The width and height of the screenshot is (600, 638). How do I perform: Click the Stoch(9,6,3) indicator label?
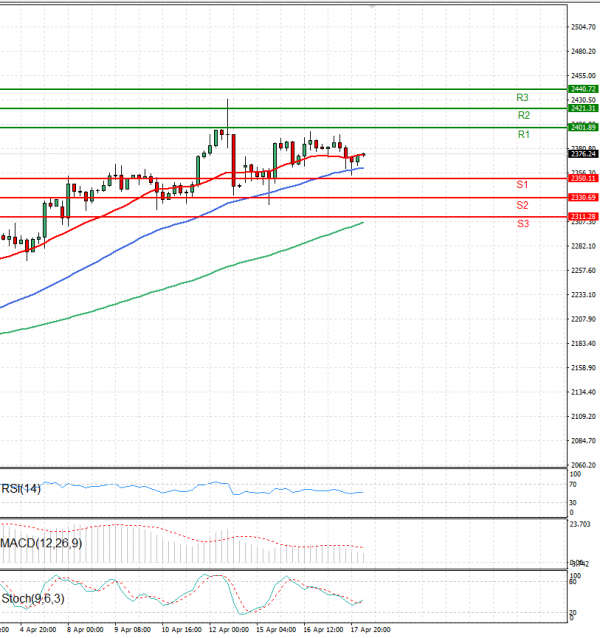(x=33, y=599)
